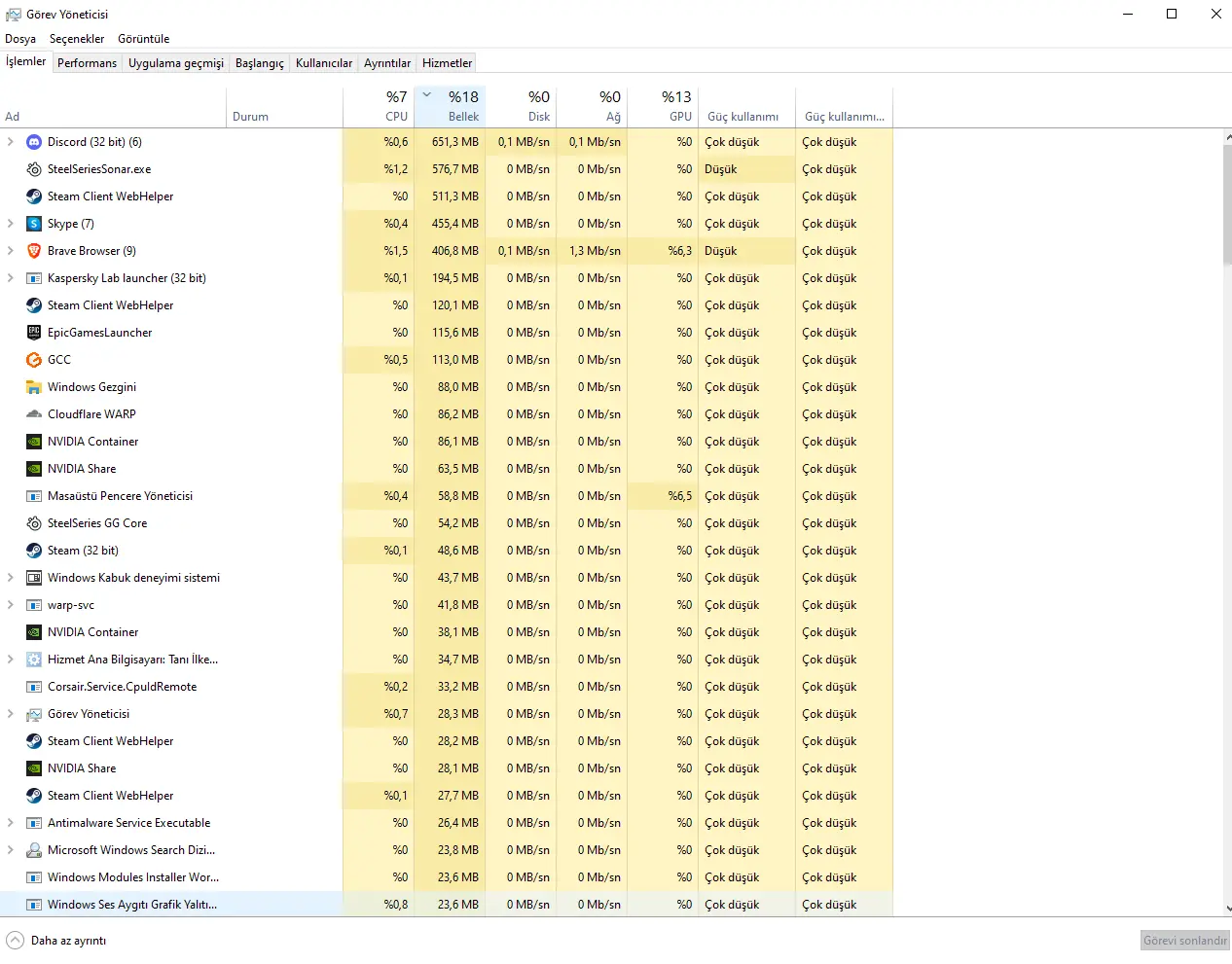Open the Görüntüle menu
The width and height of the screenshot is (1232, 964).
[144, 39]
